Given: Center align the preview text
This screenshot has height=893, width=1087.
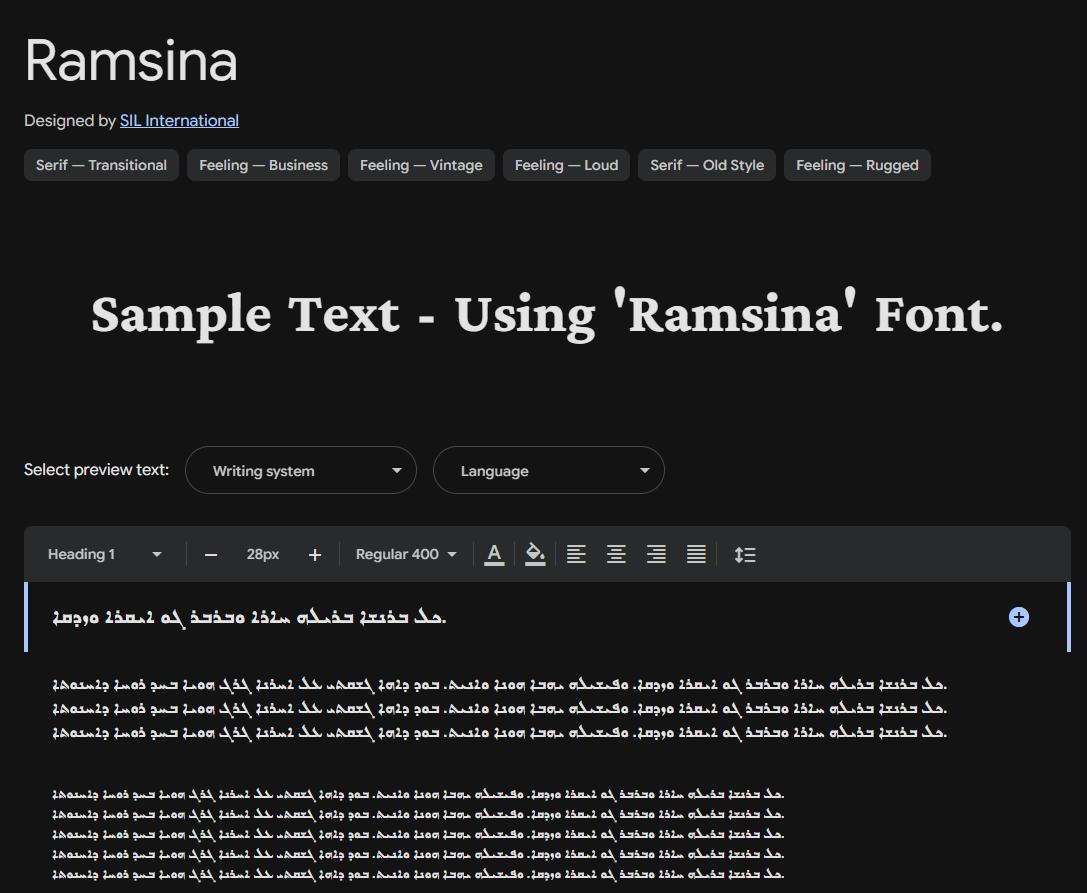Looking at the screenshot, I should [x=616, y=555].
